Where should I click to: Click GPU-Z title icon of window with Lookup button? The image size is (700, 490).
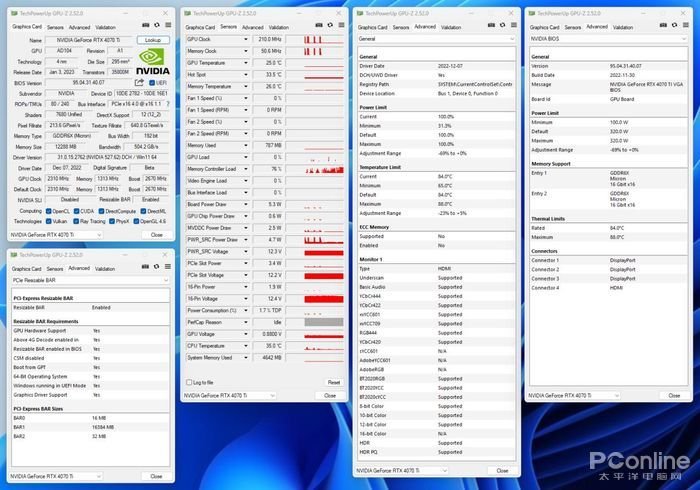tap(14, 13)
